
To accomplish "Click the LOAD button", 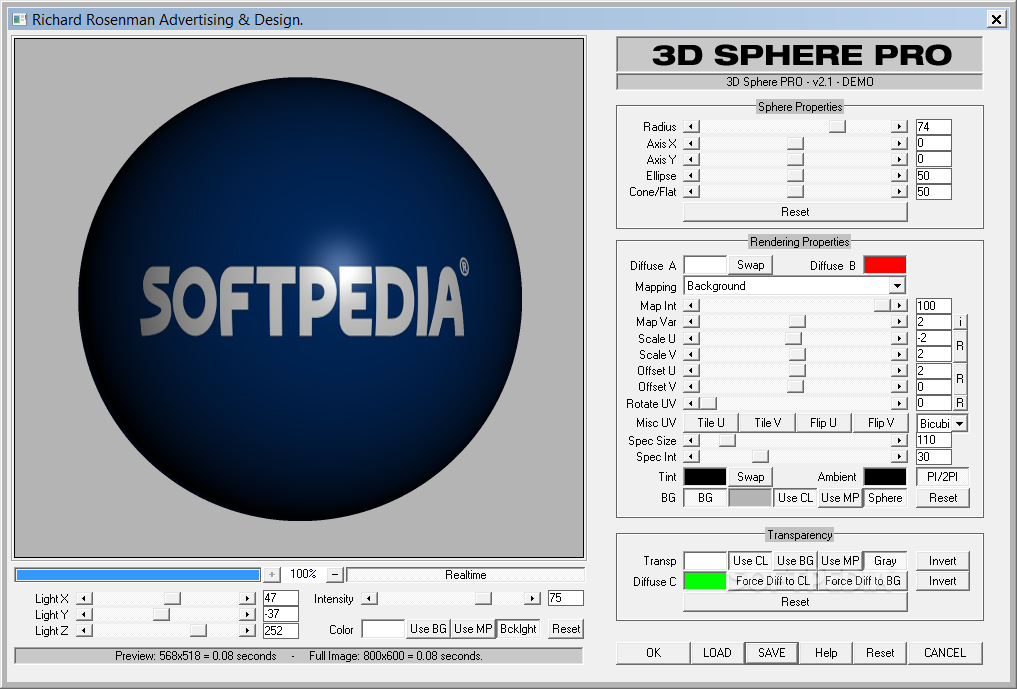I will [717, 653].
